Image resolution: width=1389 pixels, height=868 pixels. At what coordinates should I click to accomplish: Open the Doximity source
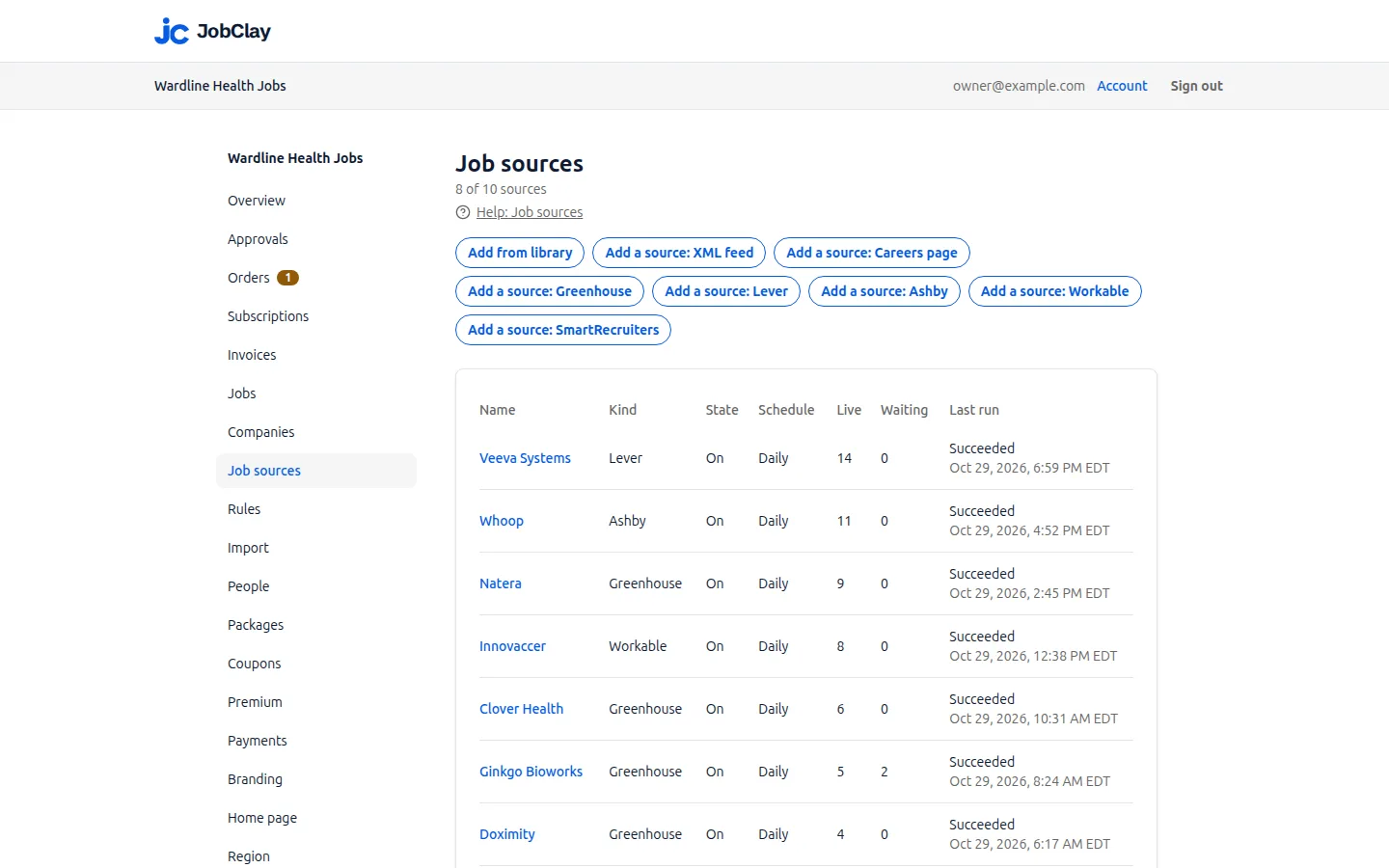coord(507,834)
